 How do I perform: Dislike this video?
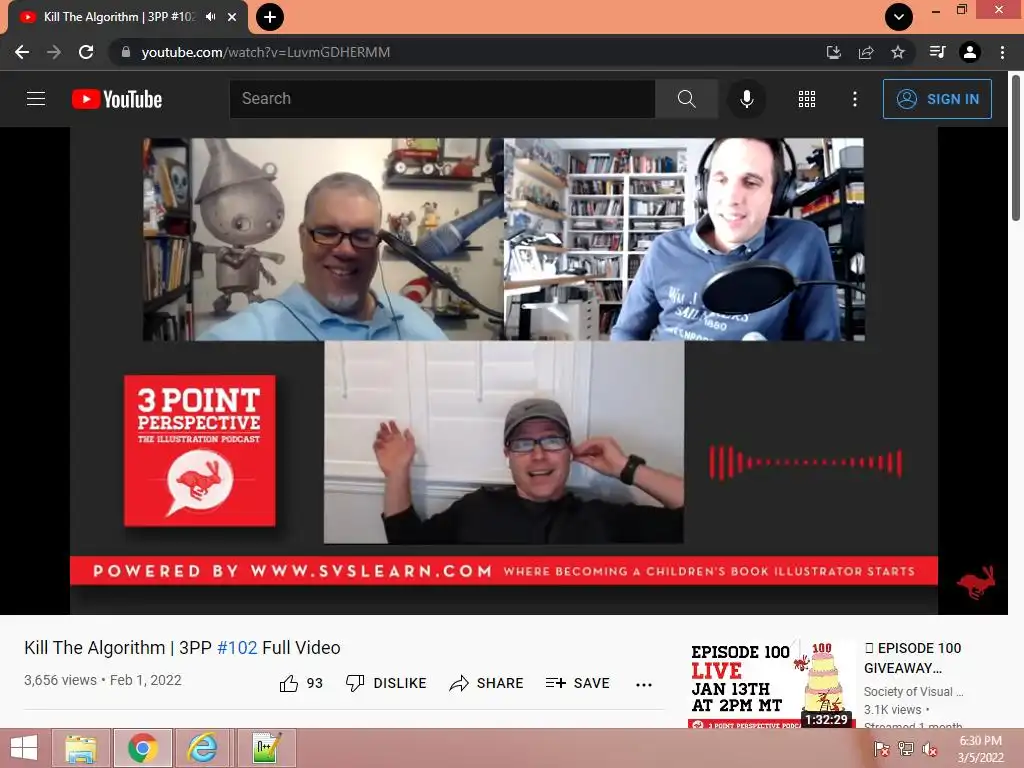point(386,683)
